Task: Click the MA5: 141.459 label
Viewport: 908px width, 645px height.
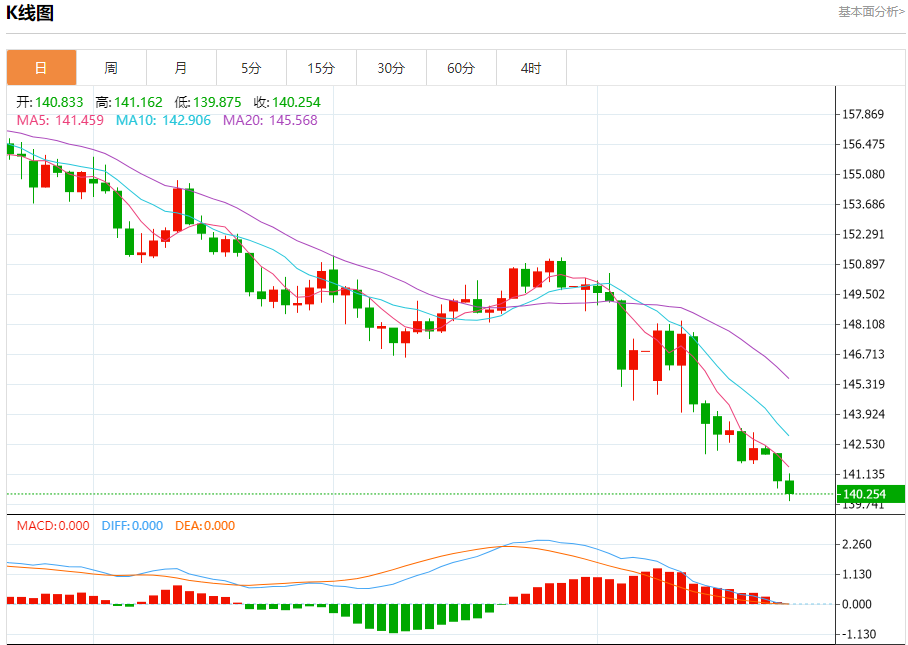Action: point(60,120)
